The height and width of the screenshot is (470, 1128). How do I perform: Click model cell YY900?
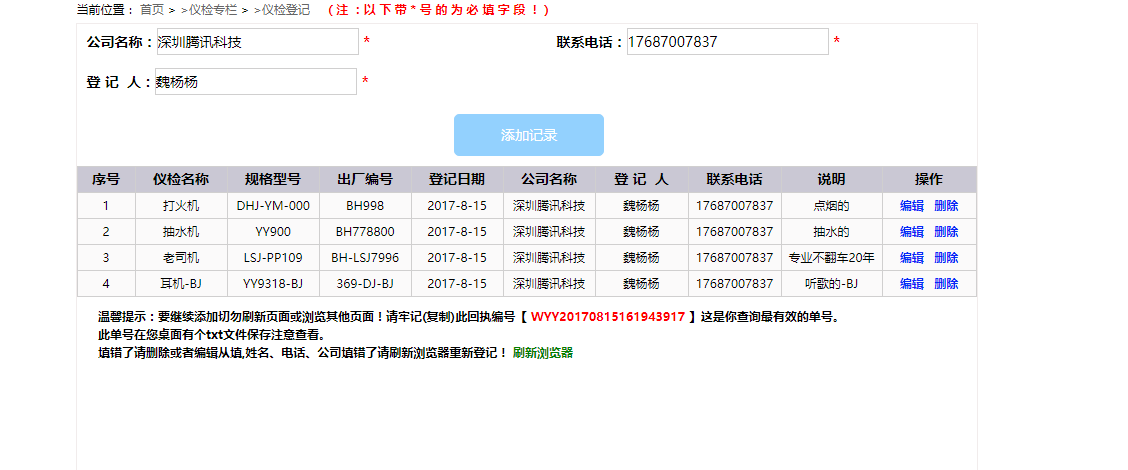coord(273,232)
